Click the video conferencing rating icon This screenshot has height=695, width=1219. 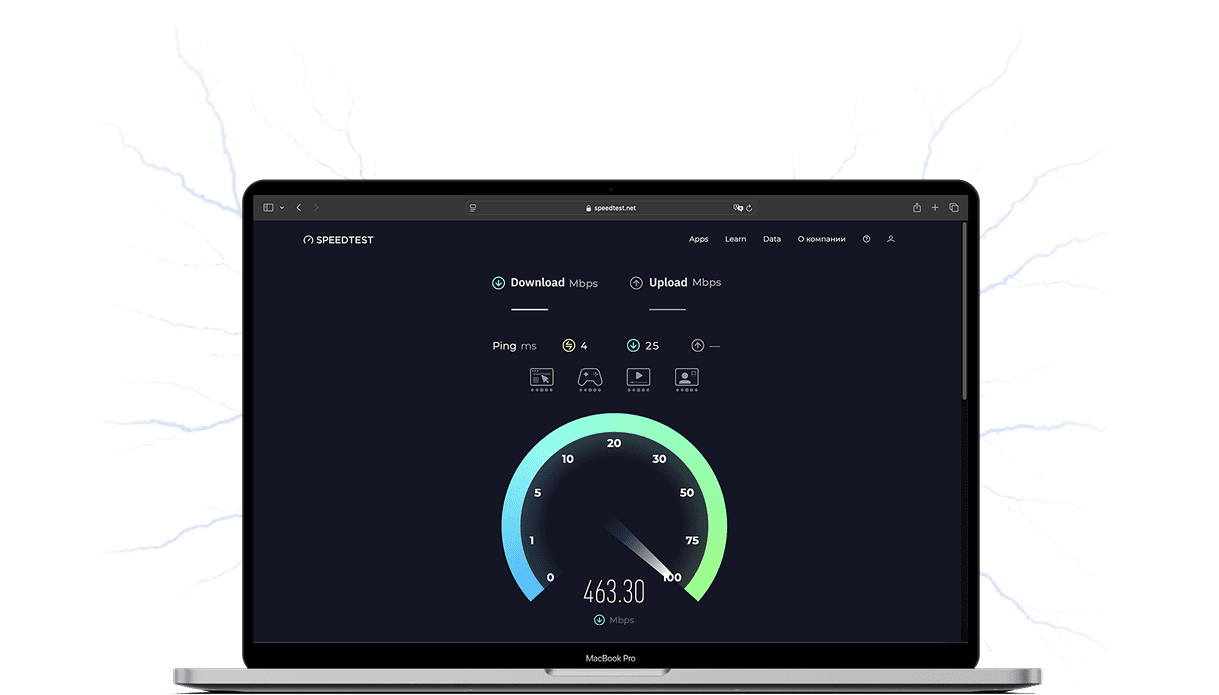[x=686, y=377]
